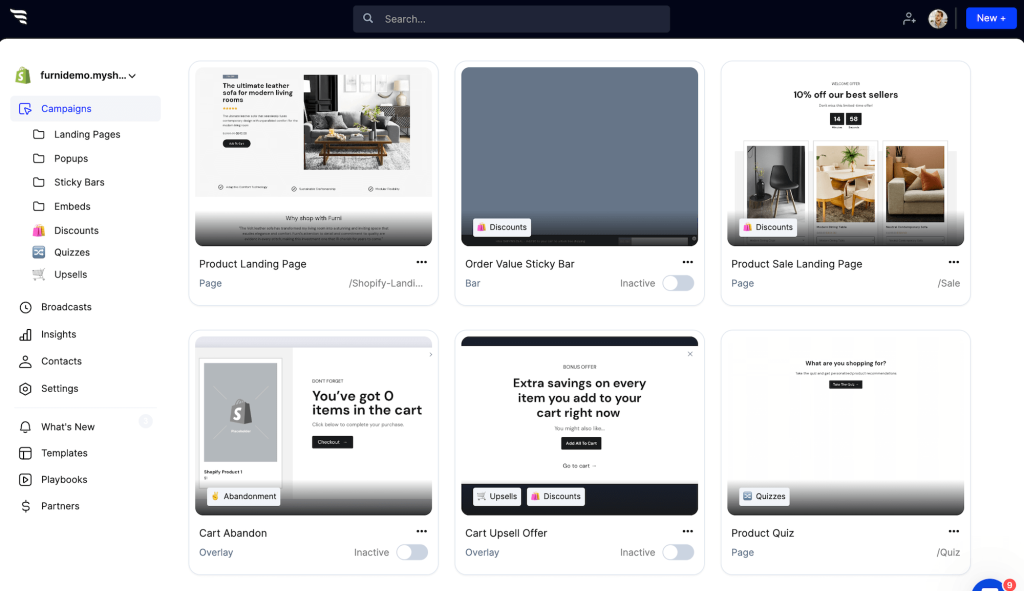The height and width of the screenshot is (591, 1024).
Task: Click Discounts tag on Product Sale card
Action: (768, 227)
